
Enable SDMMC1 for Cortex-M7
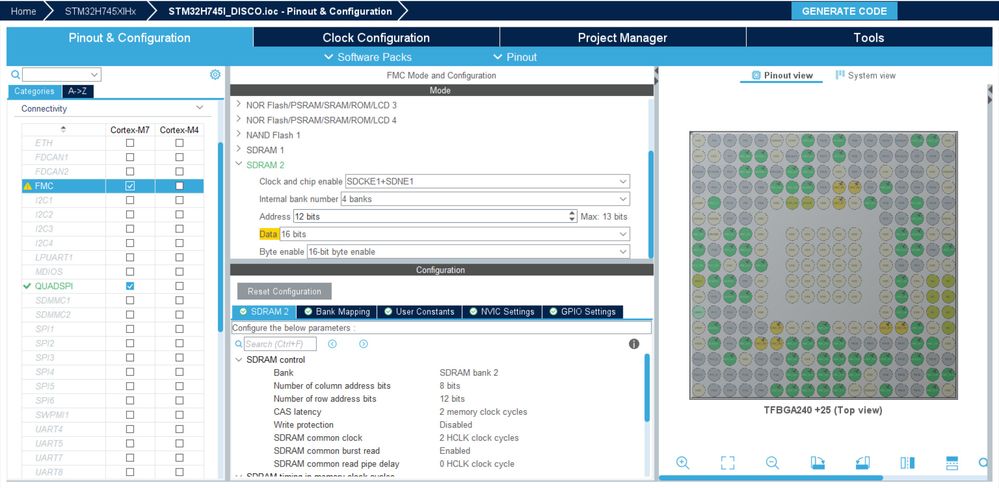point(130,300)
